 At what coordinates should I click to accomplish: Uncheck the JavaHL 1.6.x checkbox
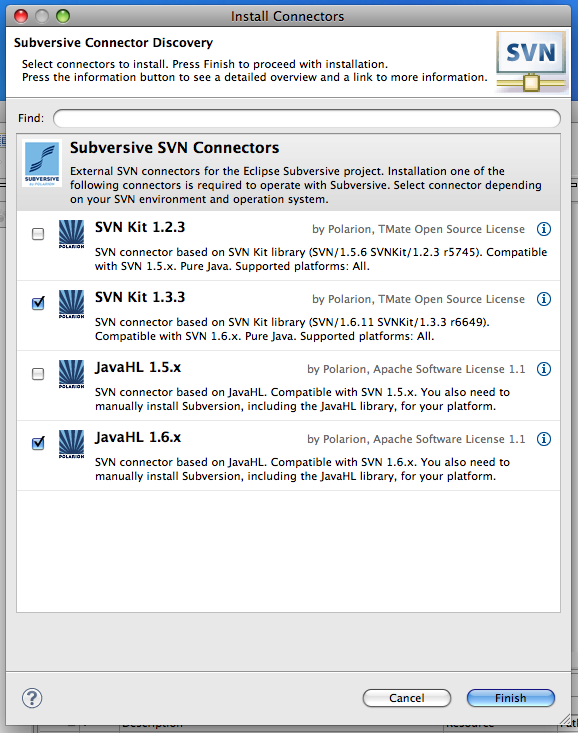38,443
